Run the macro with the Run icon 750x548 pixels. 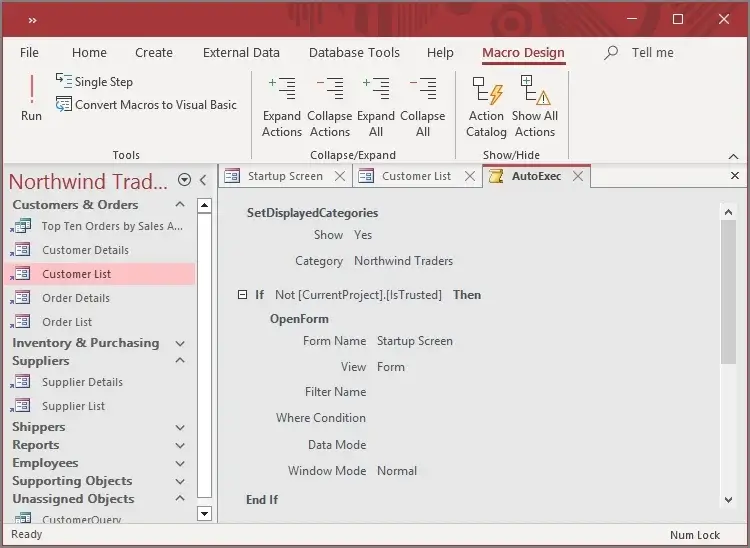coord(31,99)
